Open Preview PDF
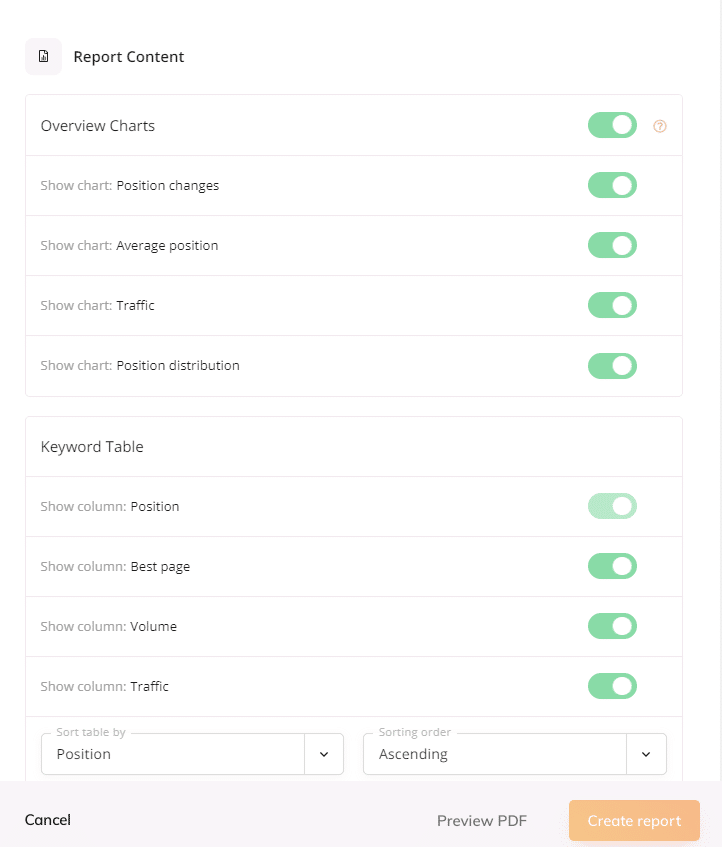The image size is (722, 847). click(x=482, y=821)
